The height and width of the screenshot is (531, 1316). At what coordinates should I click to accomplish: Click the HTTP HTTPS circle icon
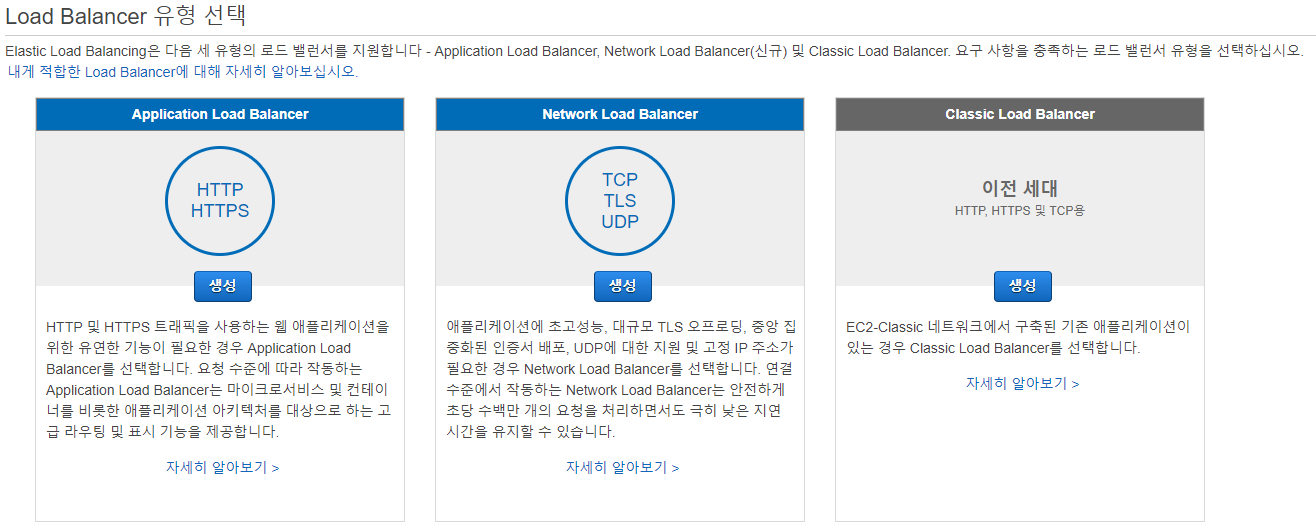pos(220,200)
